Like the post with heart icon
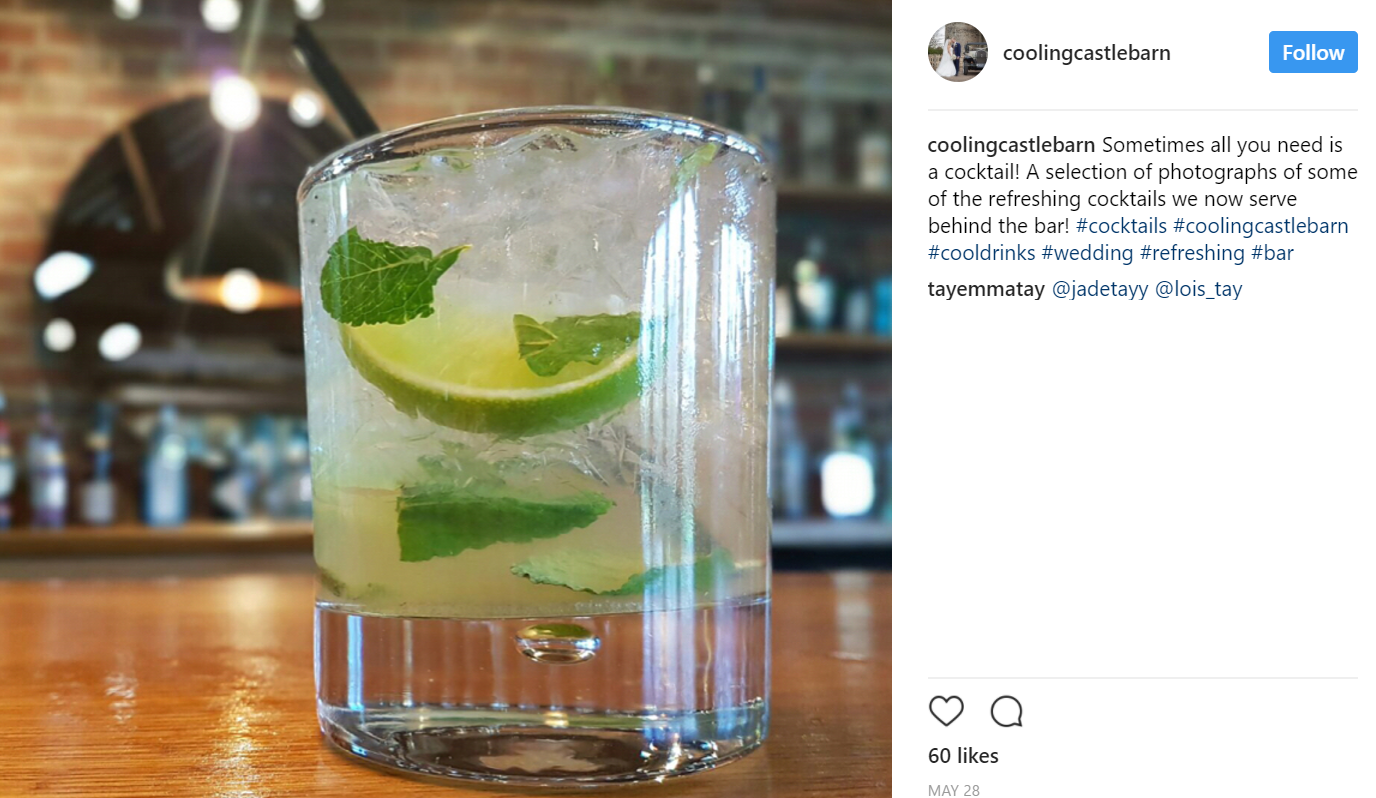 click(946, 711)
